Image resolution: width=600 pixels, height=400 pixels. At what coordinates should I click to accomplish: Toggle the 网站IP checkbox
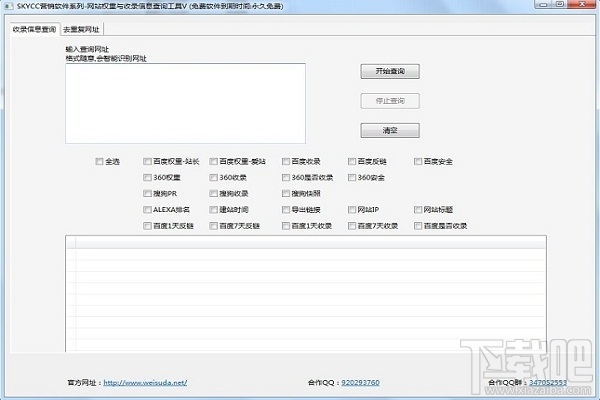click(x=352, y=210)
